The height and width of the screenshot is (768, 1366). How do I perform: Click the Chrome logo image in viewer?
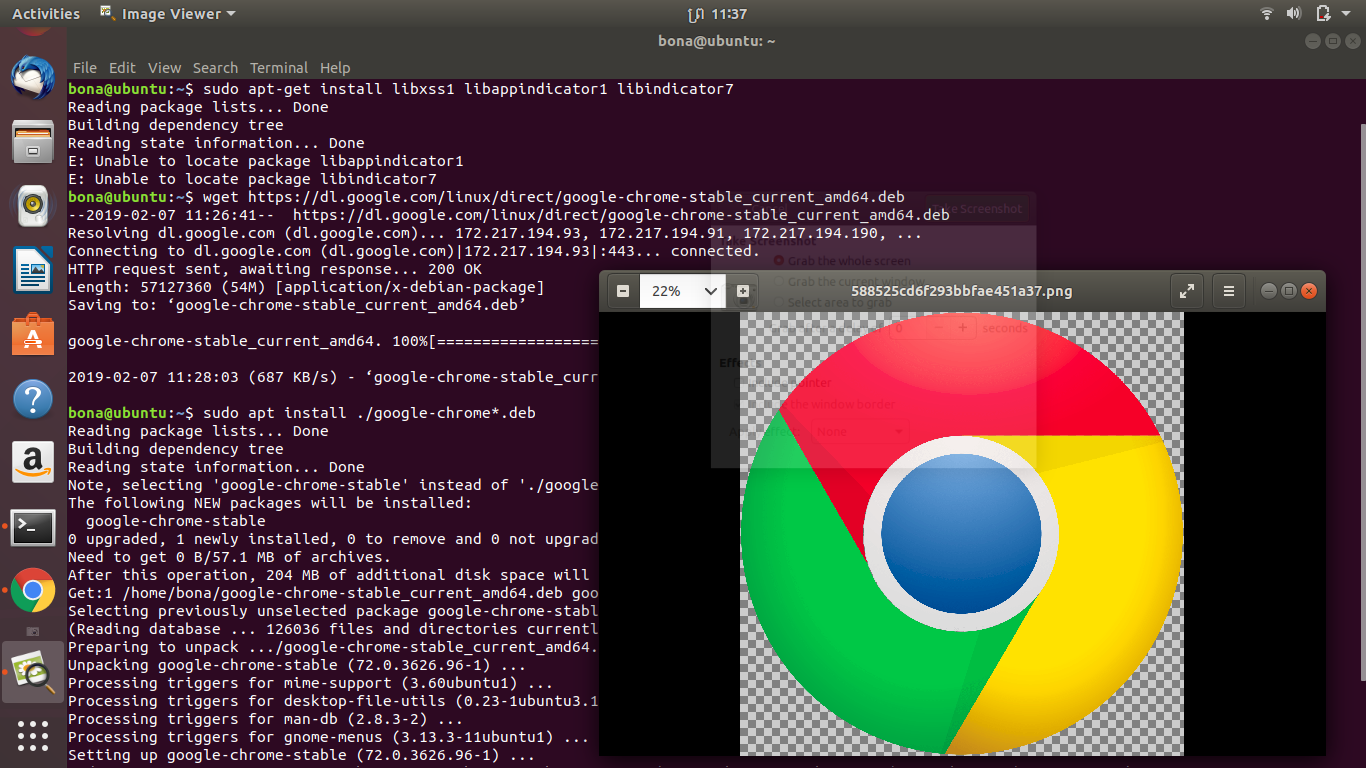962,534
